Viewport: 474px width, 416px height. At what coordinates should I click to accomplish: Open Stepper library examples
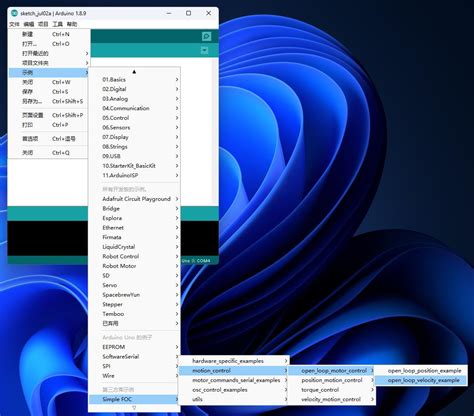coord(134,304)
